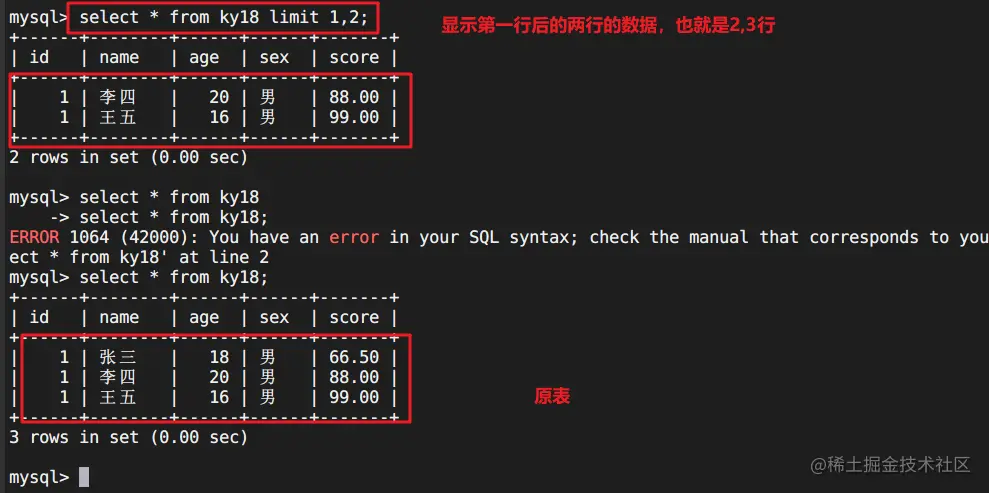
Task: Click the 'name' header of the three-row table
Action: click(x=119, y=317)
